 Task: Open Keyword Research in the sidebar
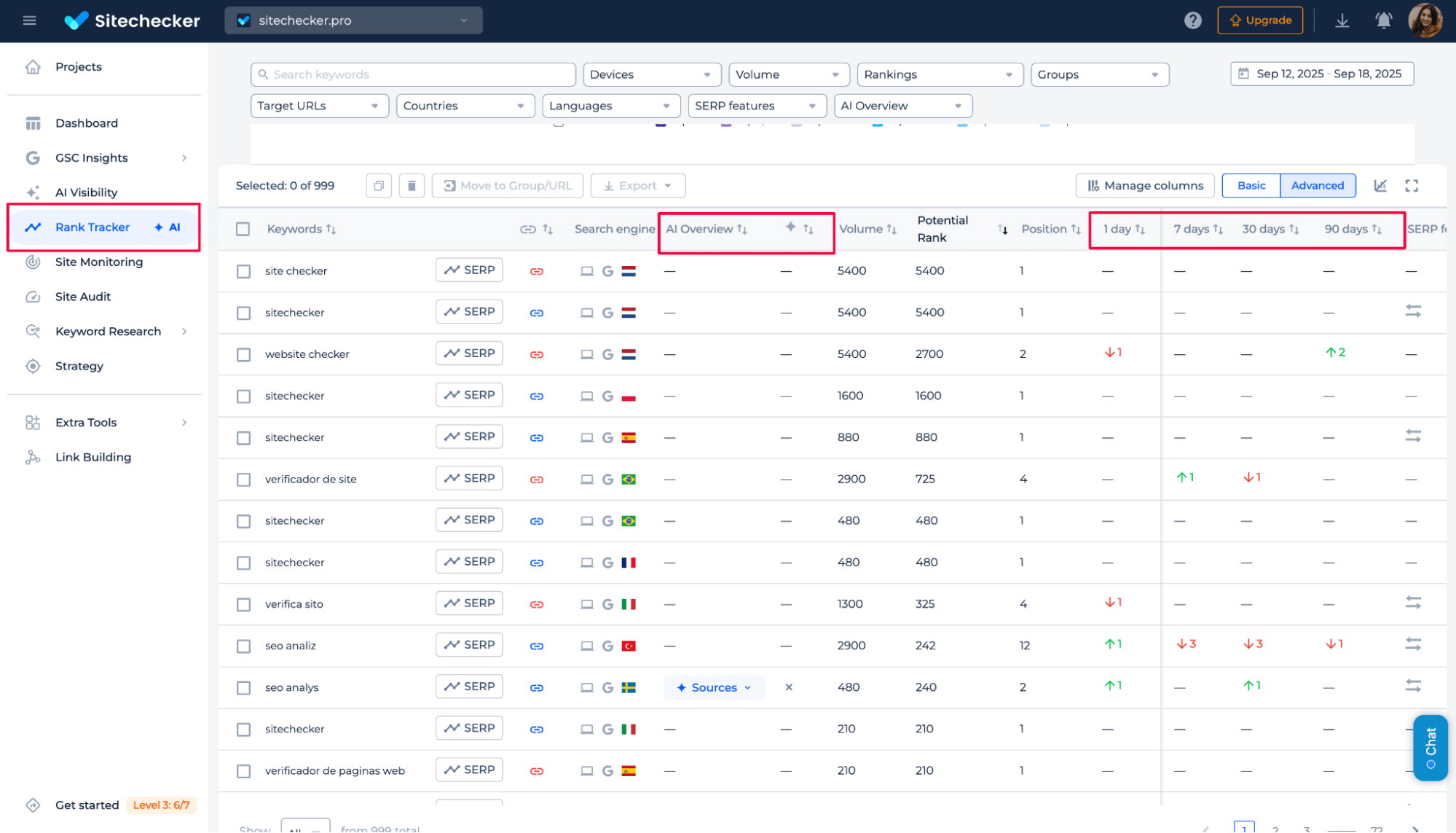click(108, 332)
